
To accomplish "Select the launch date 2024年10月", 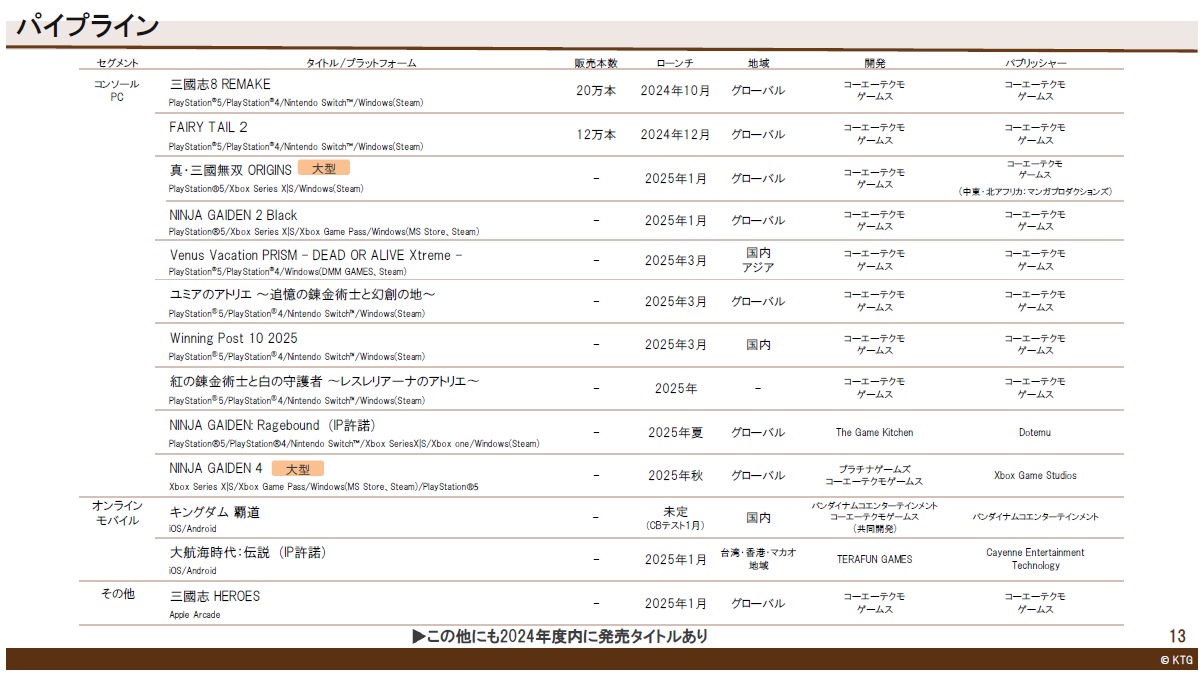I will [x=675, y=90].
